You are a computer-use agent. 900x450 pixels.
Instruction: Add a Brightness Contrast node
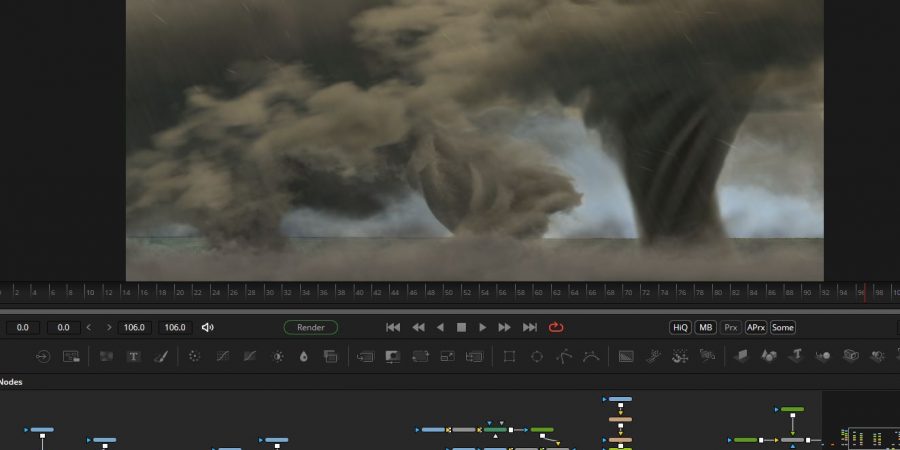tap(277, 356)
